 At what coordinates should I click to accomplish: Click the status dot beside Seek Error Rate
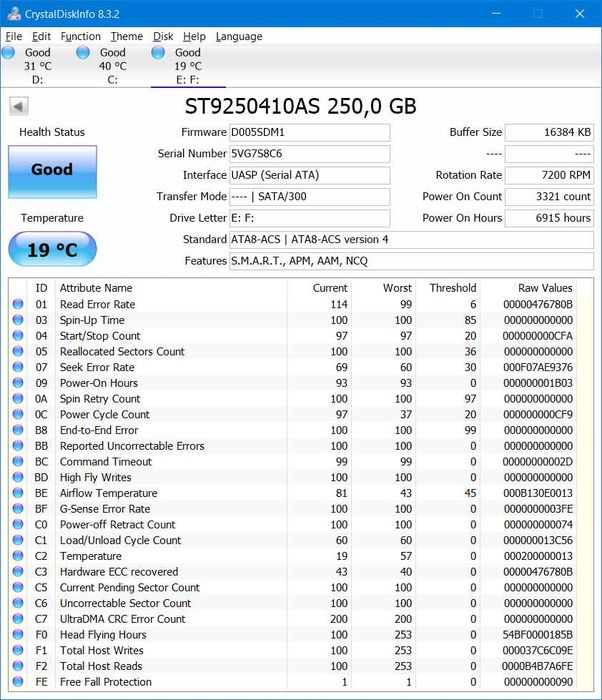(x=18, y=367)
